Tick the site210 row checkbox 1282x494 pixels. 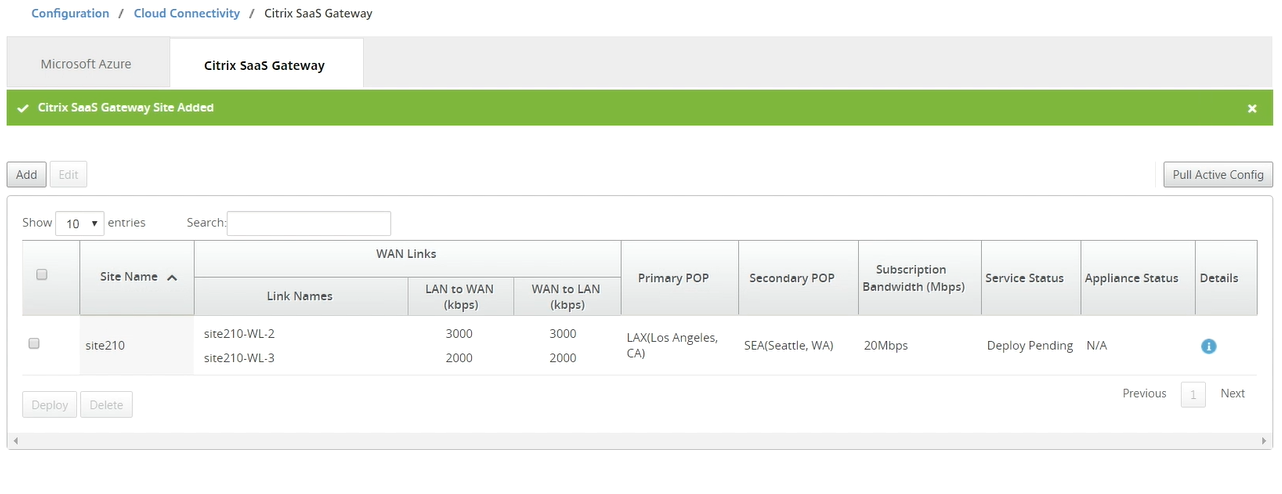click(x=34, y=343)
